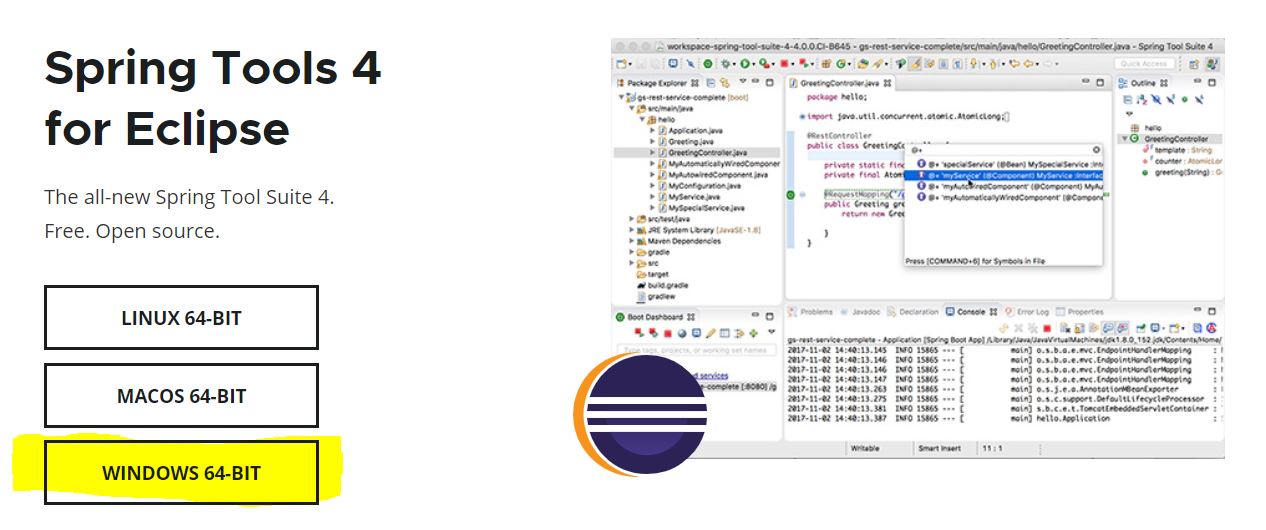Screen dimensions: 1266x530
Task: Click the Boot Dashboard tag filter field
Action: click(696, 350)
